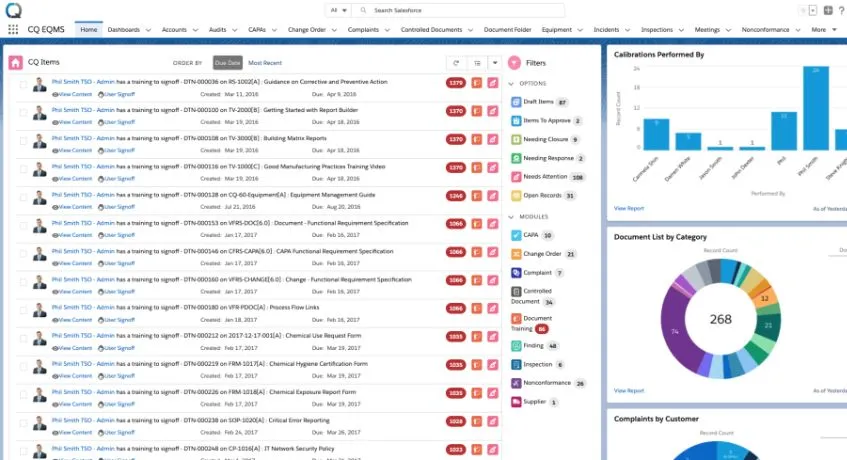This screenshot has width=847, height=460.
Task: Click the Search Salesforce input field
Action: [458, 10]
